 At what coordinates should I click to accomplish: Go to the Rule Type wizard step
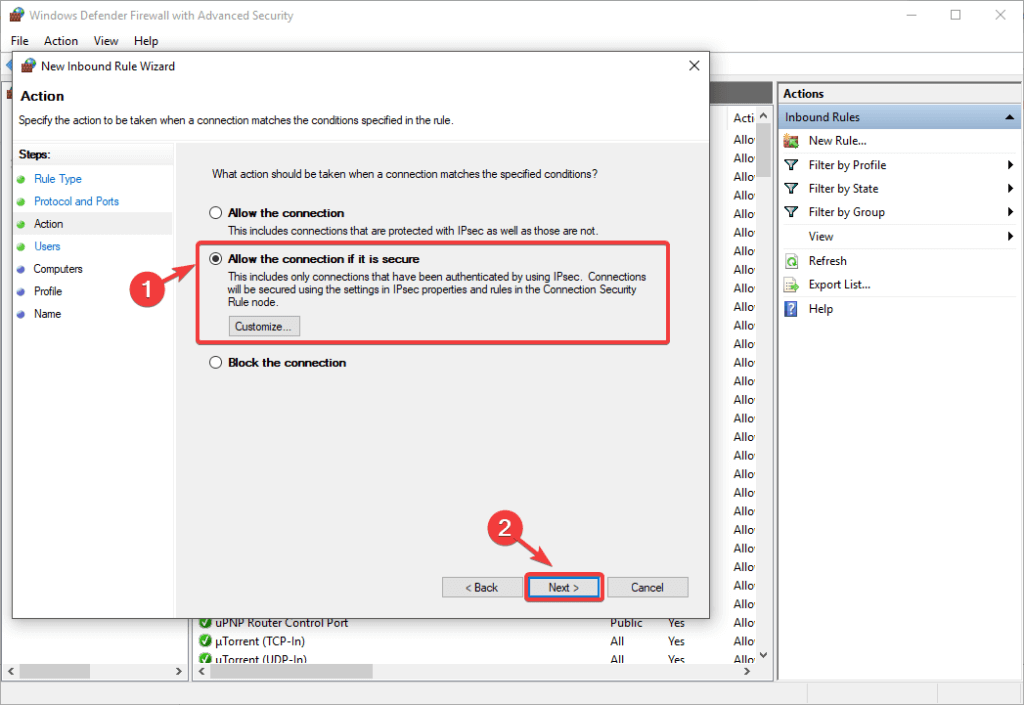click(x=58, y=179)
